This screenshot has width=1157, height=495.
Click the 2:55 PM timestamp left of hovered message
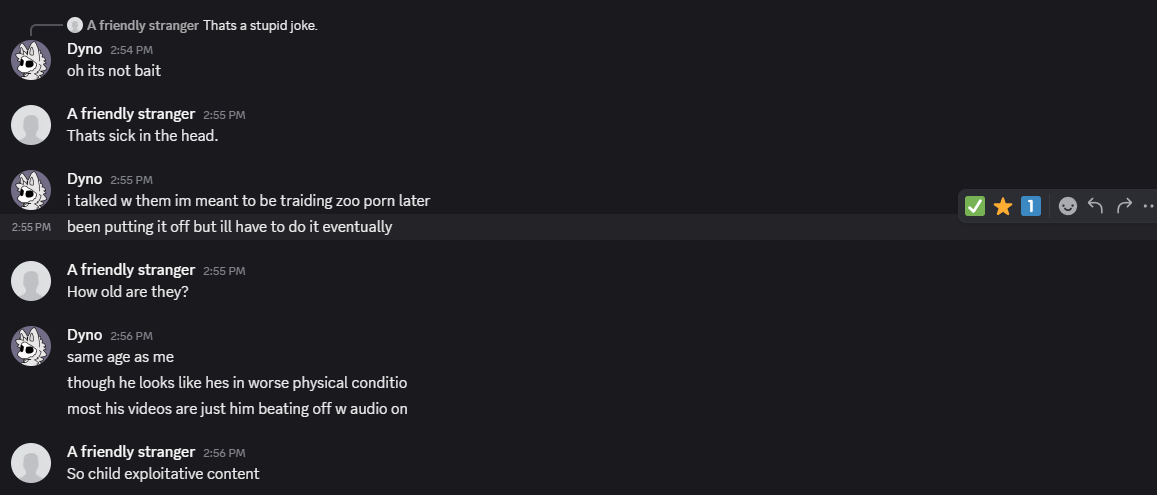[x=31, y=227]
